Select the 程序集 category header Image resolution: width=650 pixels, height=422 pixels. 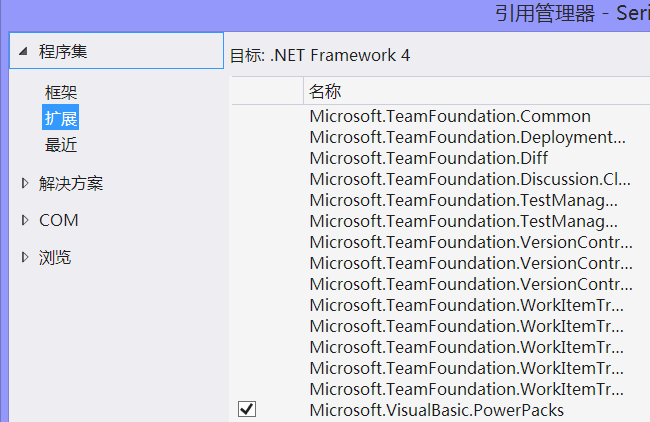pos(116,51)
